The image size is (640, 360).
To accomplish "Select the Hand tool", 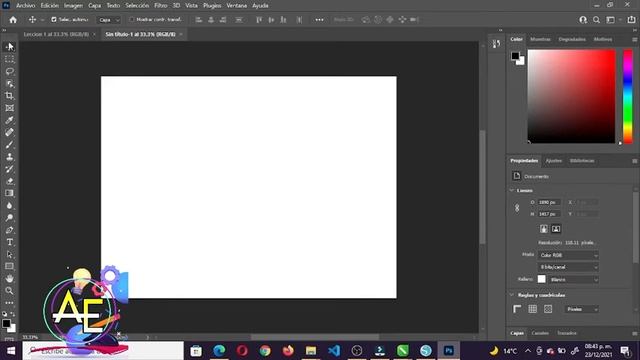I will click(x=9, y=278).
